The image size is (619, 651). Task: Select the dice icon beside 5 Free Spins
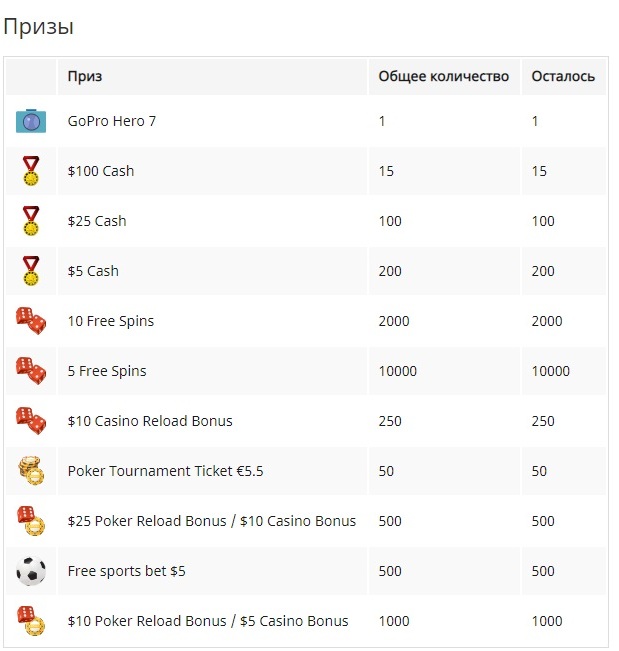31,370
